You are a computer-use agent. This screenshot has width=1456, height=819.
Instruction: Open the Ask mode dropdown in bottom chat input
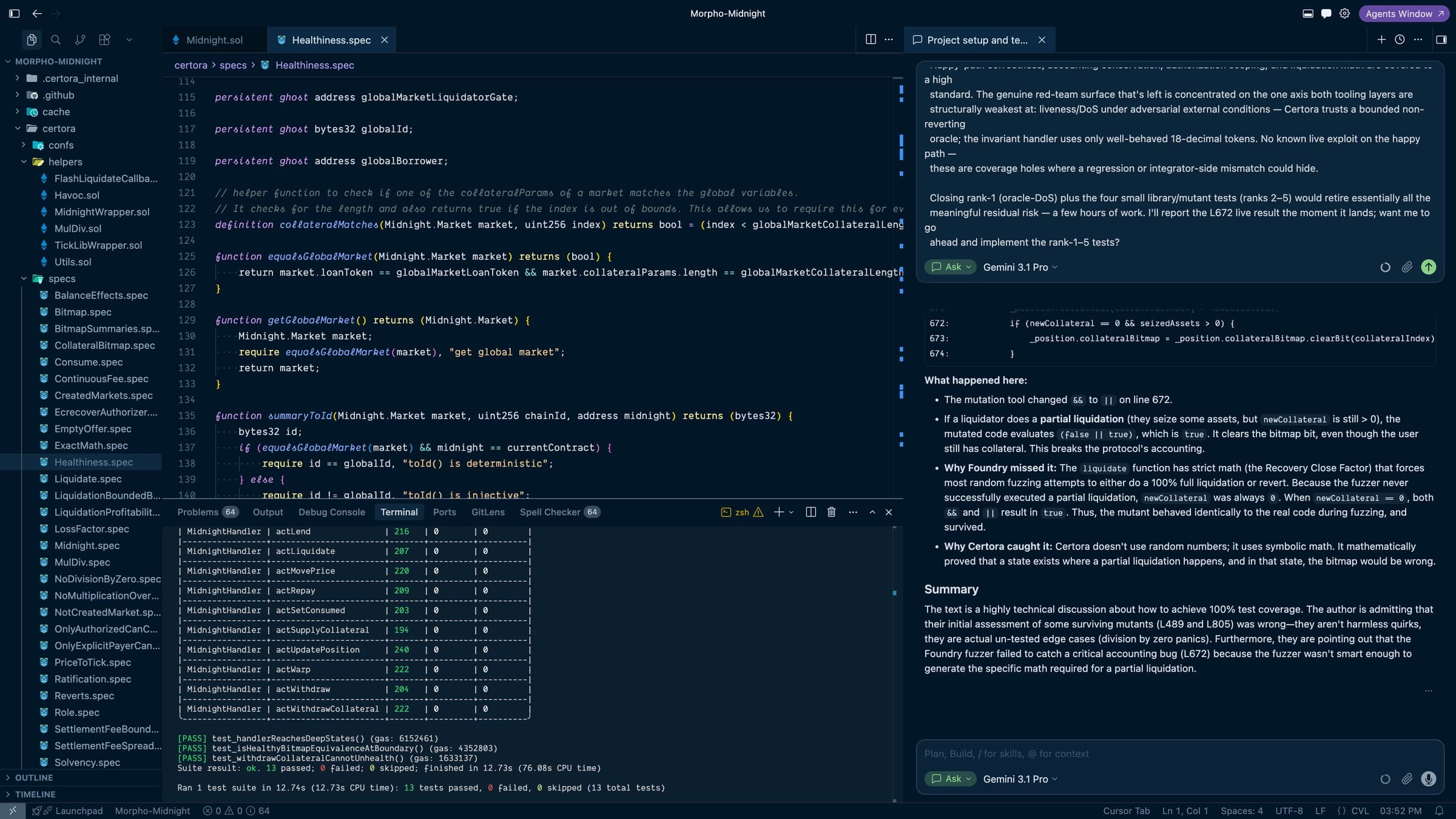point(950,779)
